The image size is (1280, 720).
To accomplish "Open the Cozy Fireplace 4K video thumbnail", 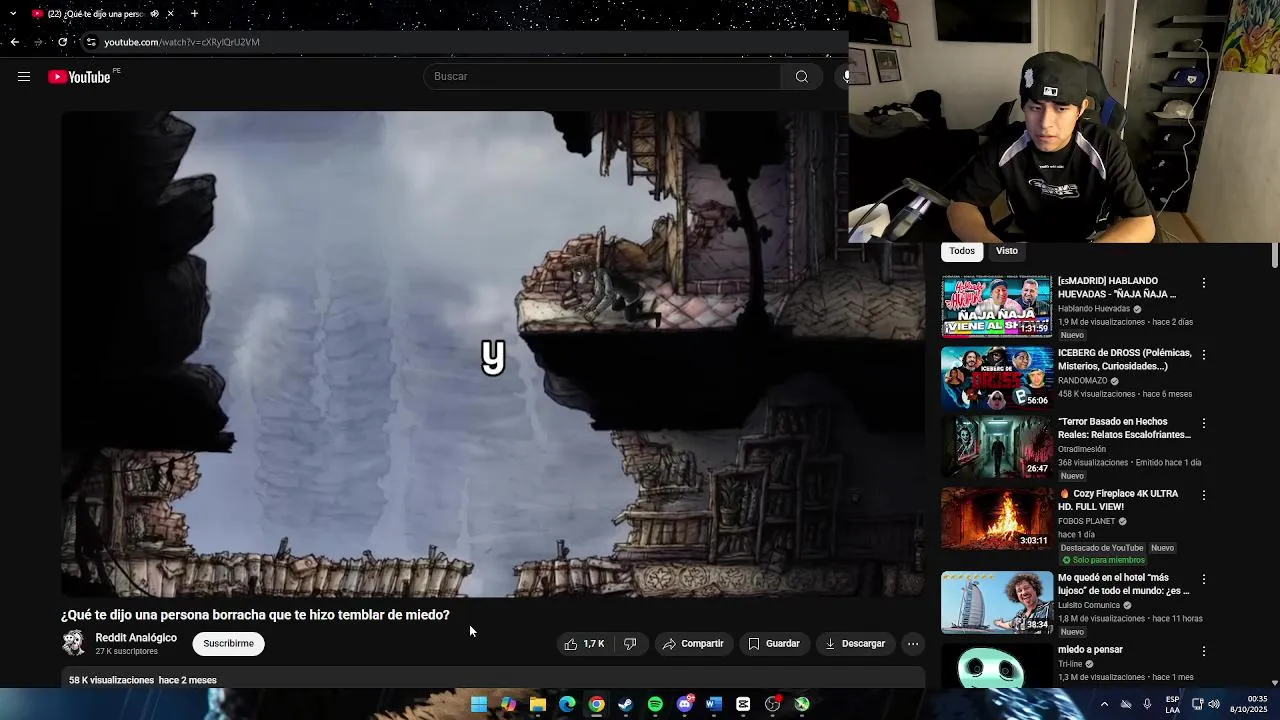I will click(997, 519).
